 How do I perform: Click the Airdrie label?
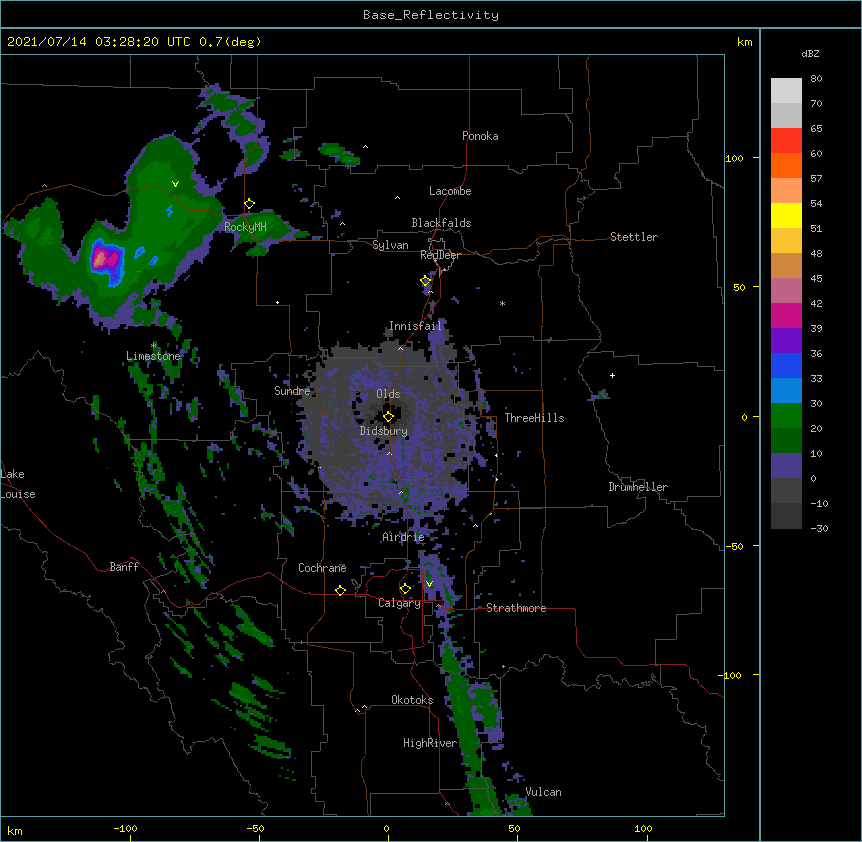[403, 537]
